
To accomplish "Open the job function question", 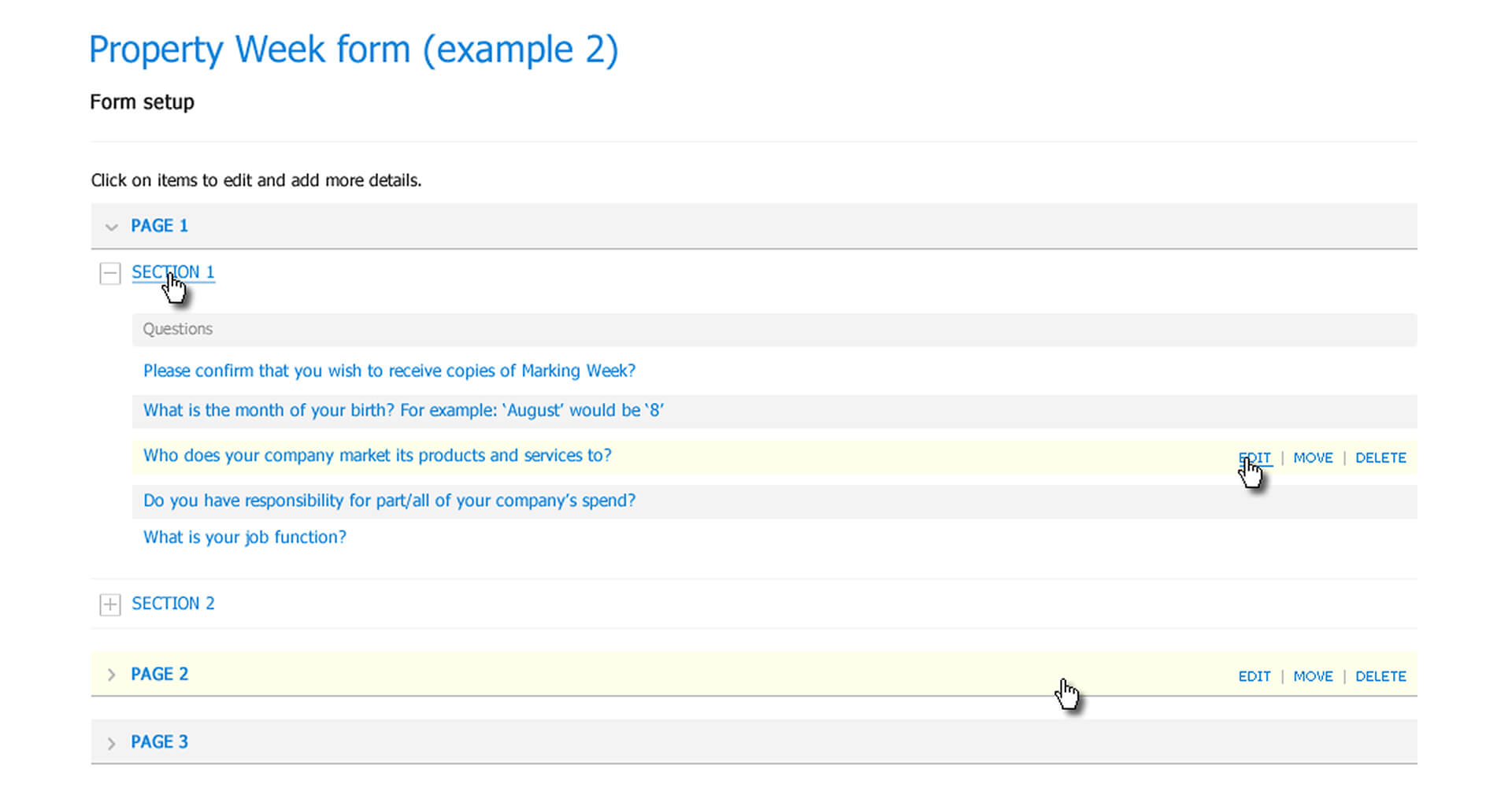I will (x=244, y=538).
